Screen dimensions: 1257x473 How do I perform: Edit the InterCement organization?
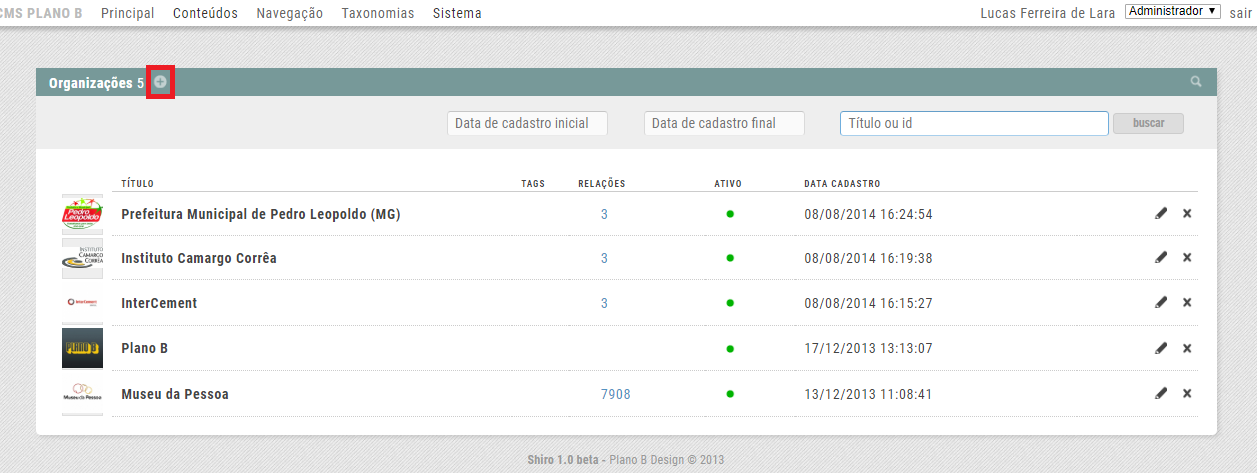pyautogui.click(x=1161, y=302)
